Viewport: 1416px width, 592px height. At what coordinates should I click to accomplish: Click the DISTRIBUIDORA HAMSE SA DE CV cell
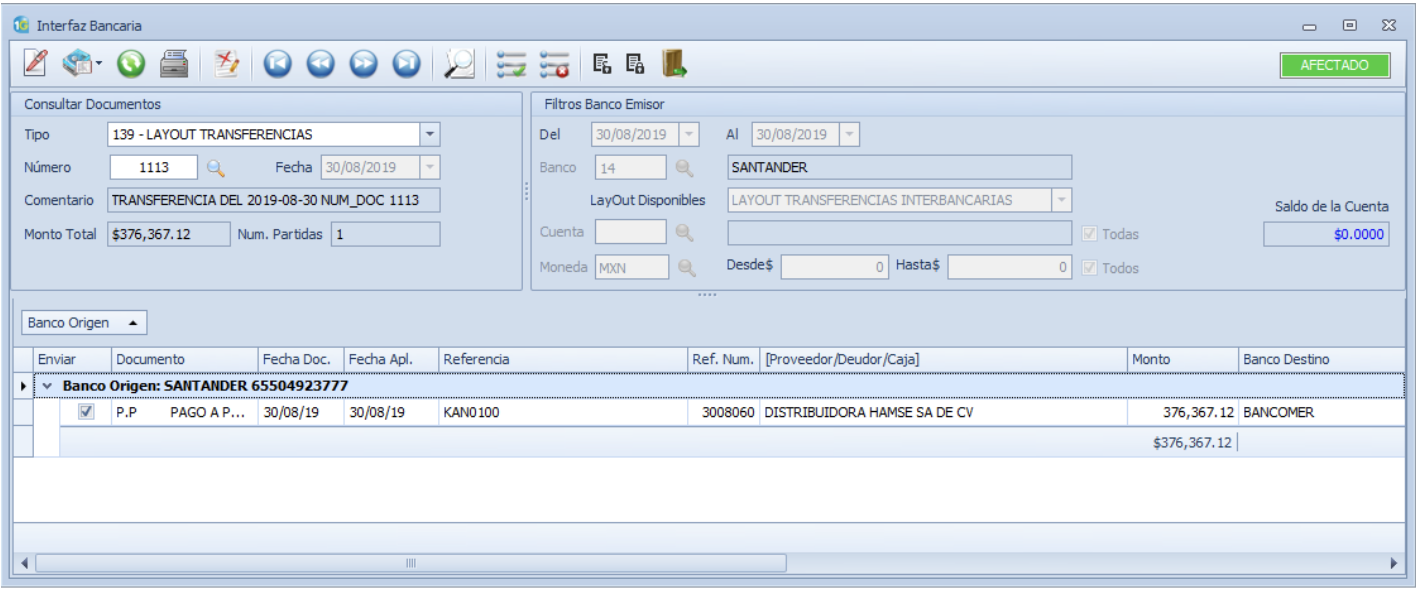[x=943, y=412]
